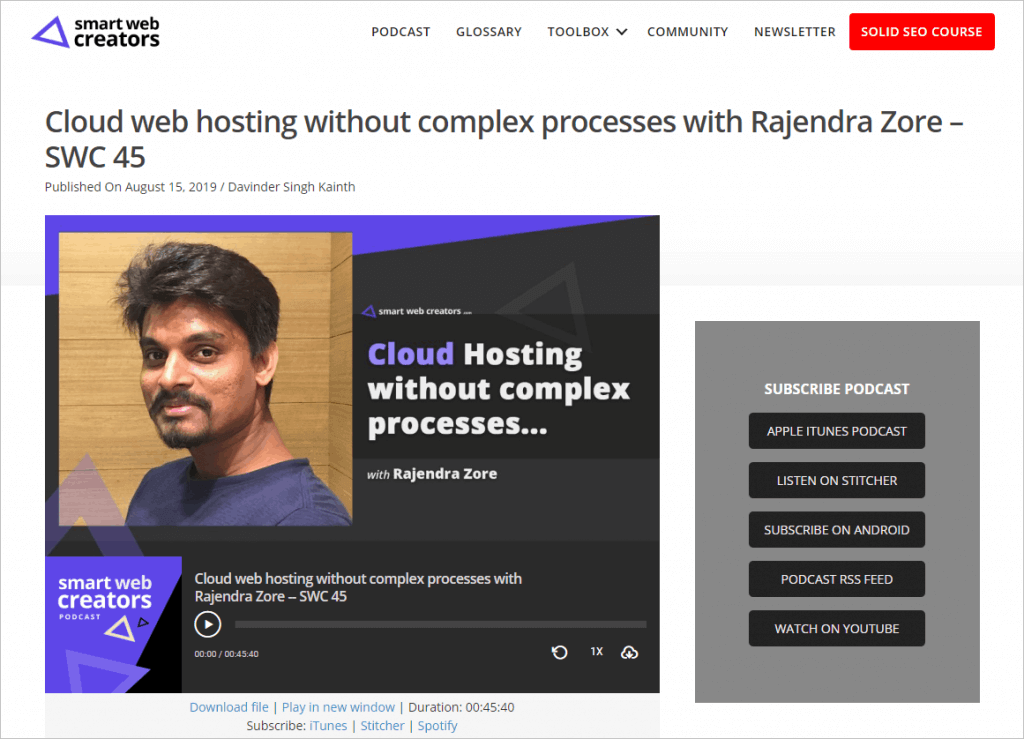Screen dimensions: 1024x739
Task: Click the cloud download icon in player
Action: coord(629,652)
